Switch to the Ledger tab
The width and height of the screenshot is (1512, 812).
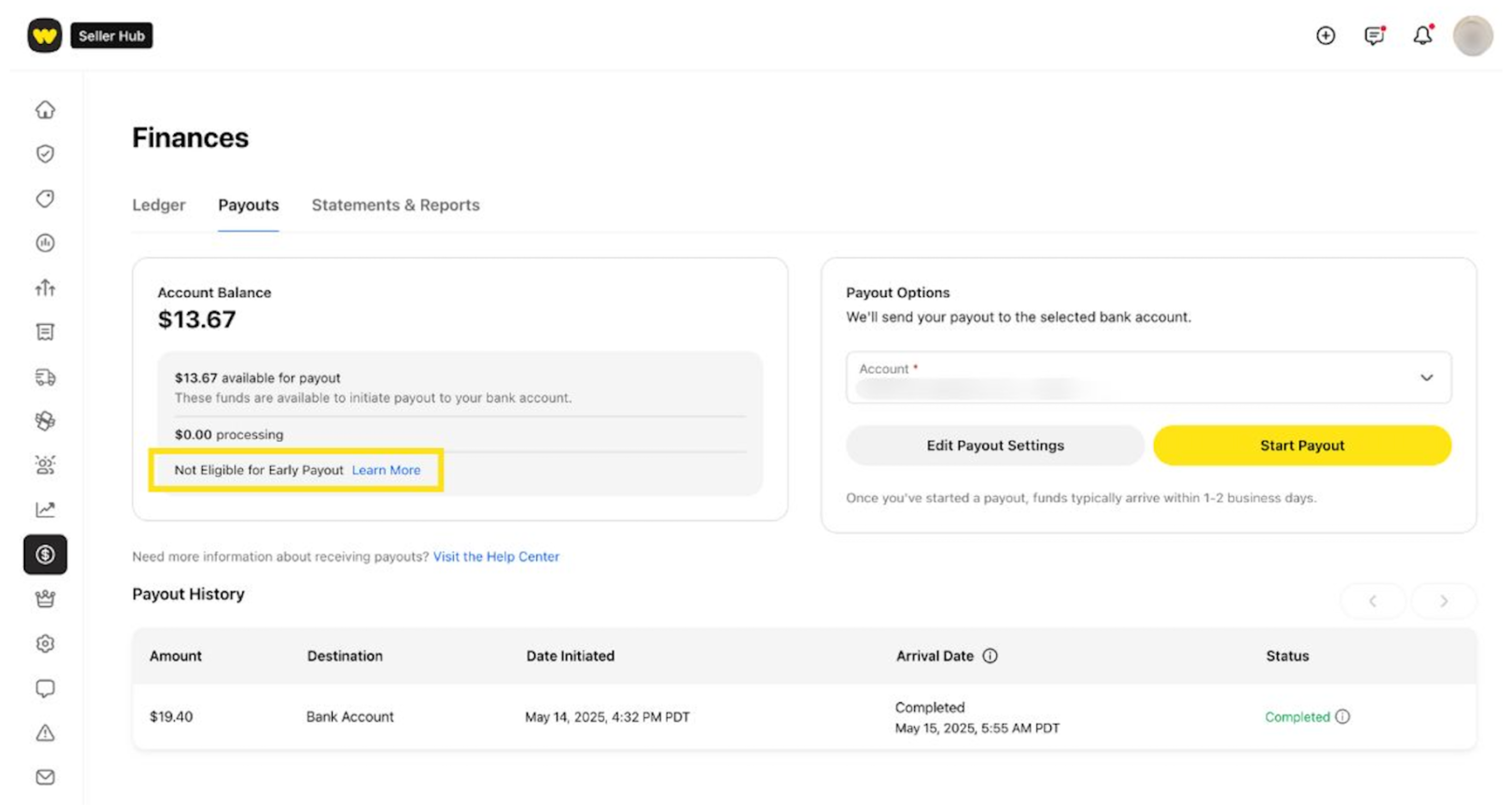point(159,205)
